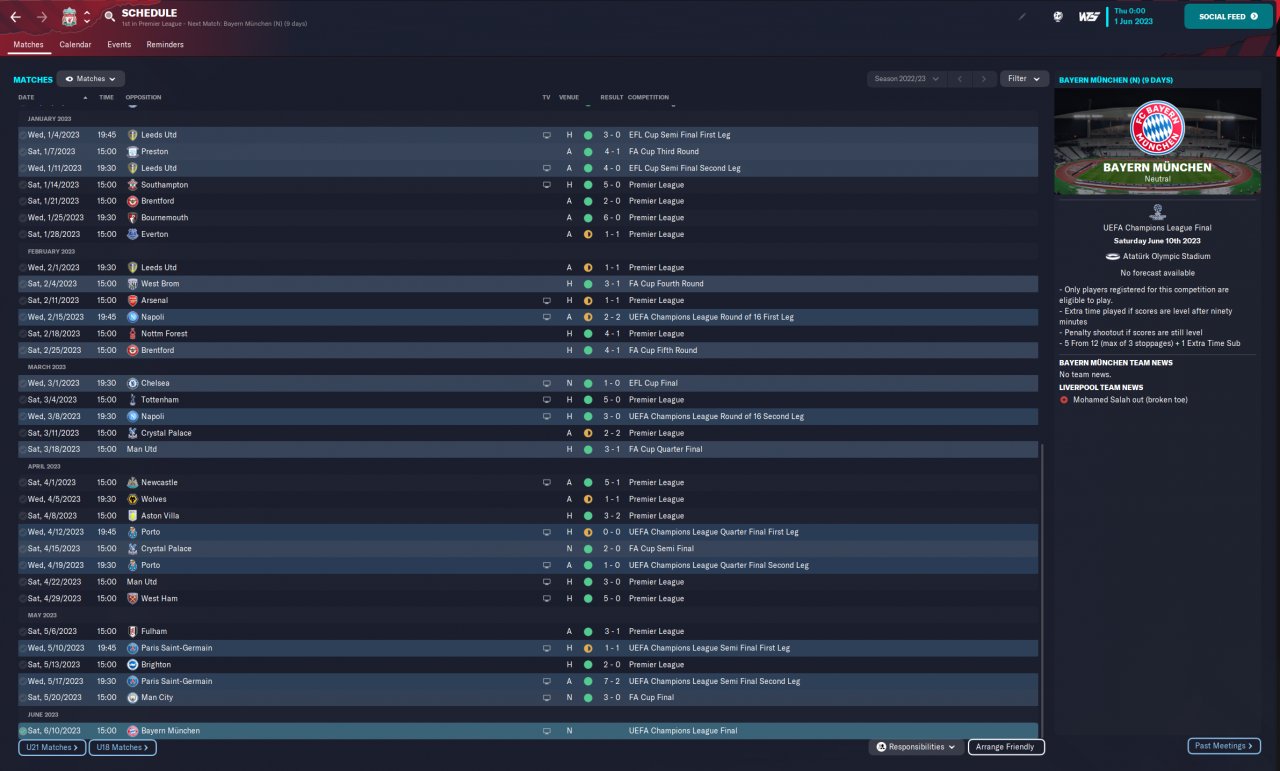The image size is (1280, 771).
Task: Switch to the Events tab
Action: pyautogui.click(x=119, y=45)
